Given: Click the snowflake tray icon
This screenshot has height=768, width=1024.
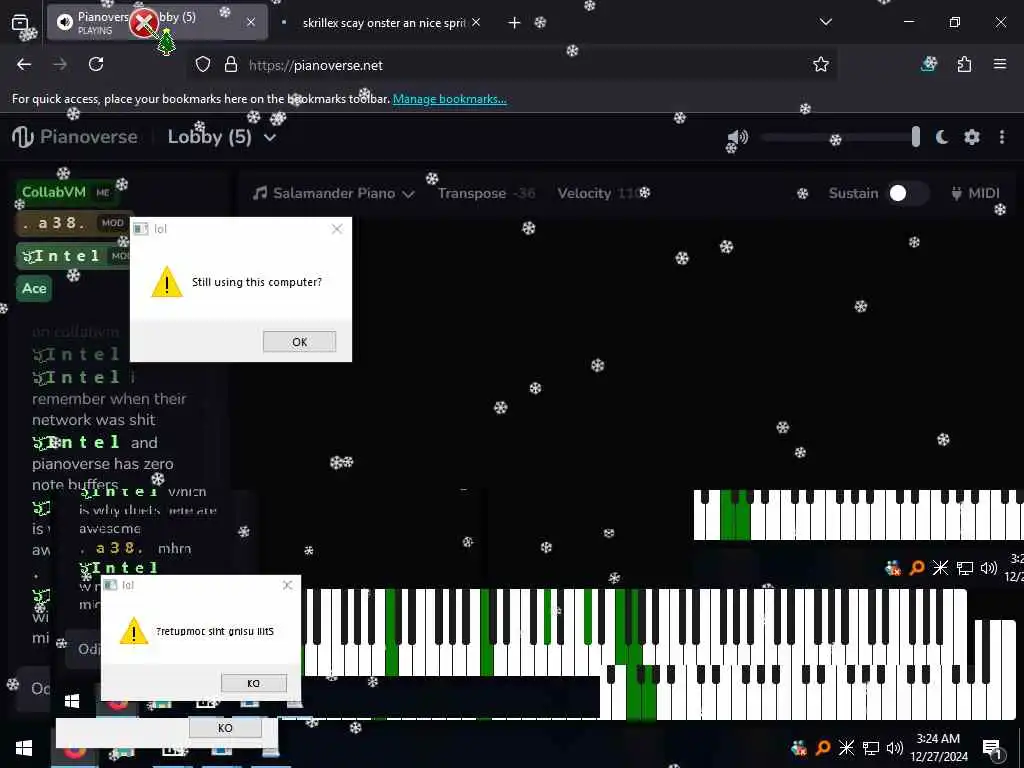Looking at the screenshot, I should pos(846,748).
